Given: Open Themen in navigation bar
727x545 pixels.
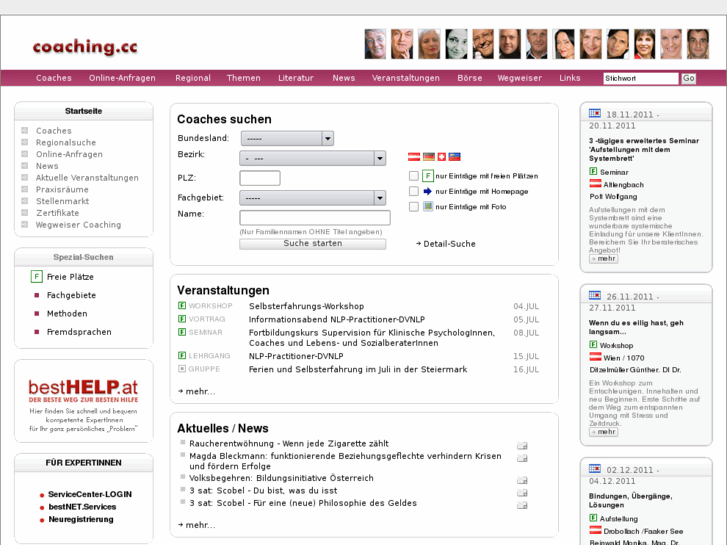Looking at the screenshot, I should (x=243, y=78).
